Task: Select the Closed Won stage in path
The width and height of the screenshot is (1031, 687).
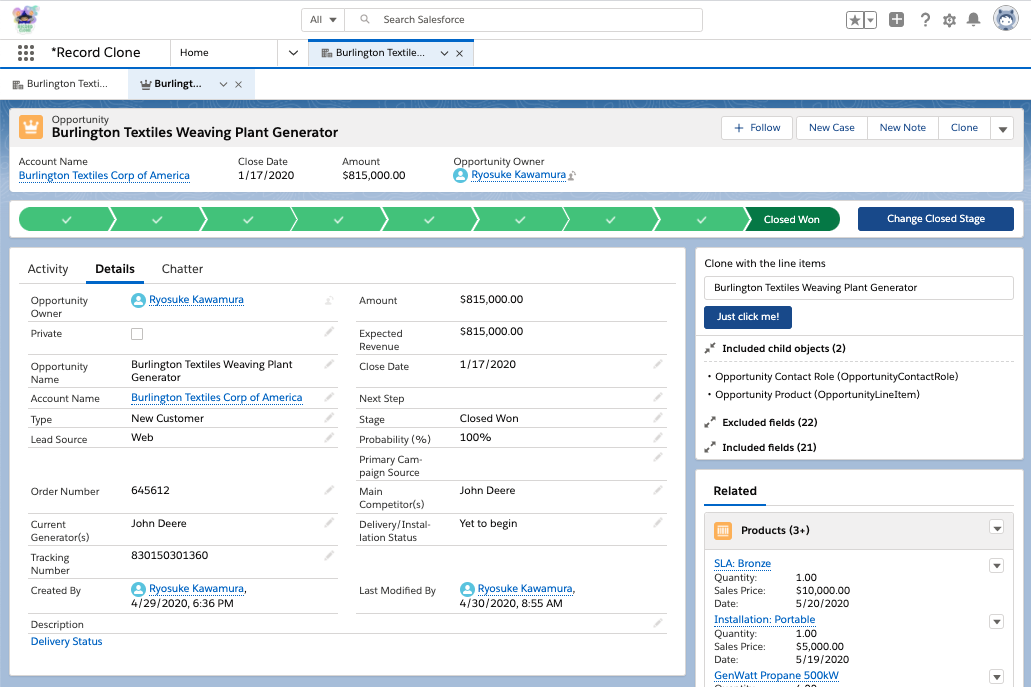Action: pos(792,220)
